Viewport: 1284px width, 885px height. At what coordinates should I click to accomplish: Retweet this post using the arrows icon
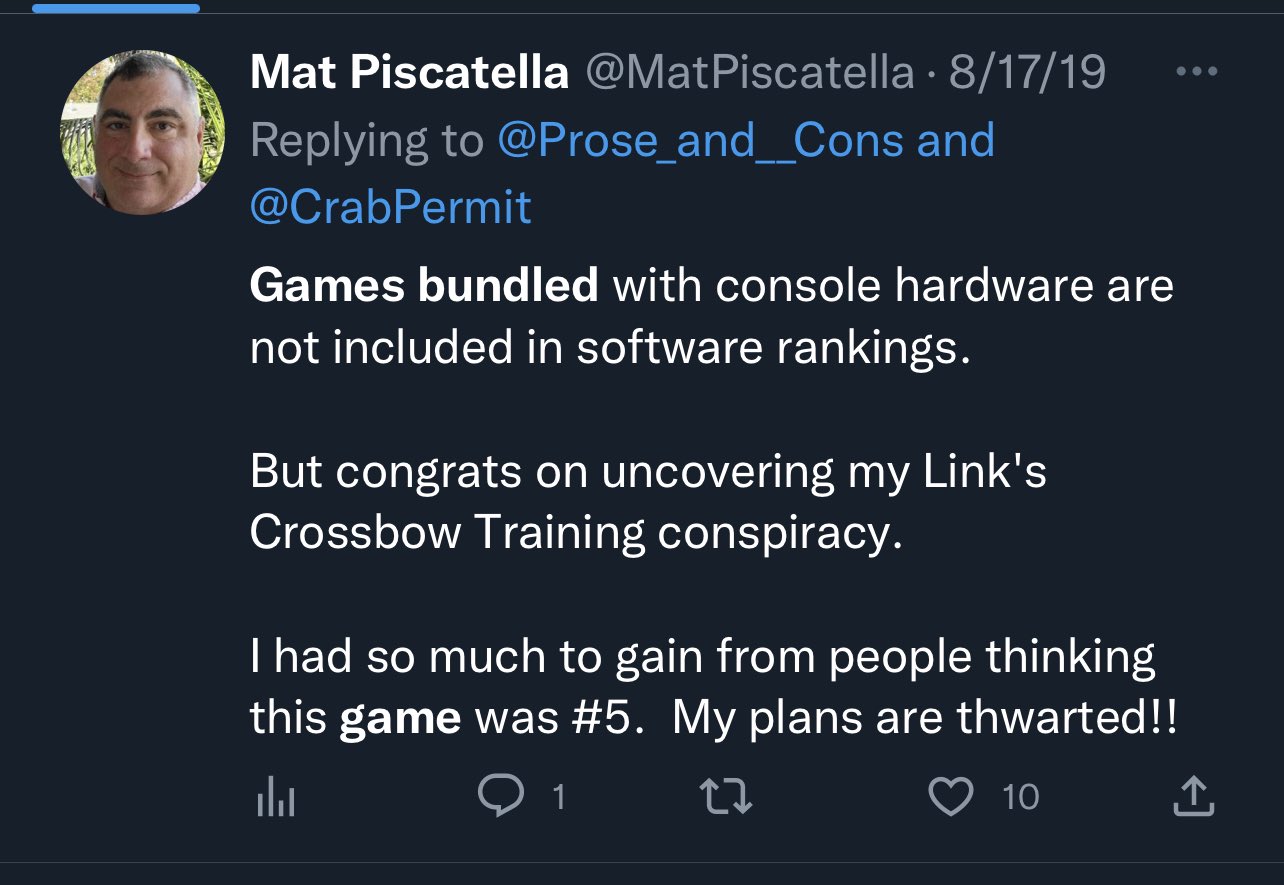point(725,797)
